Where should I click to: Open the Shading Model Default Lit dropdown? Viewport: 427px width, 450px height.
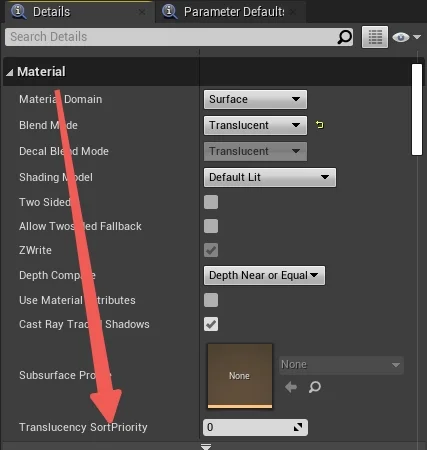point(270,177)
